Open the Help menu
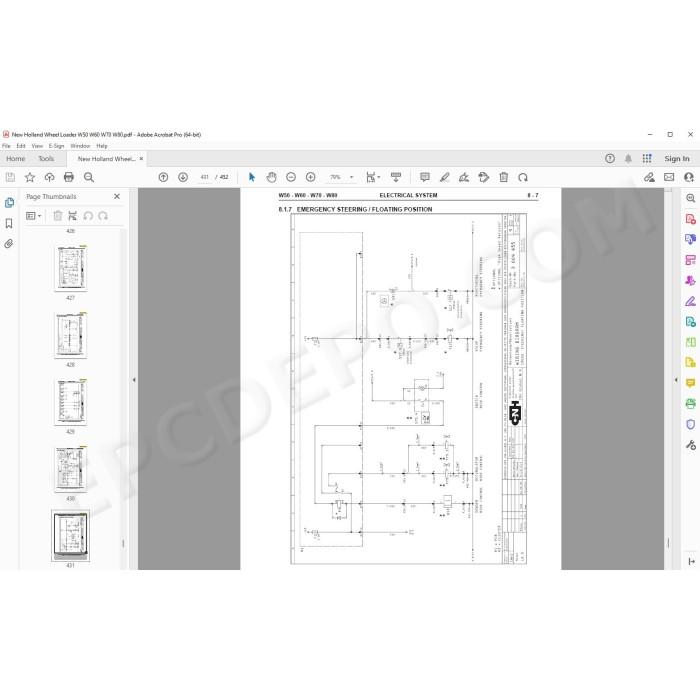 click(102, 146)
